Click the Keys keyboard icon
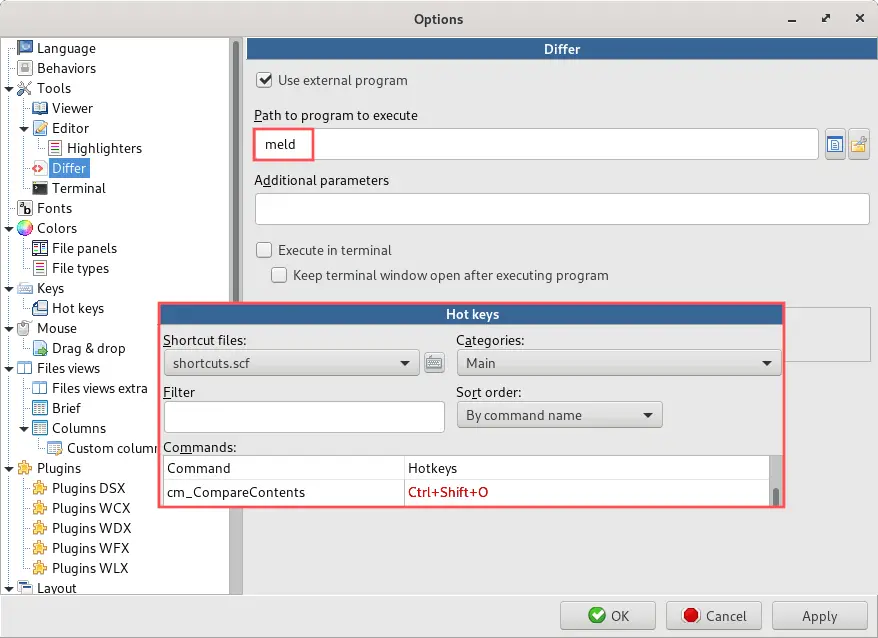The width and height of the screenshot is (878, 638). 25,288
